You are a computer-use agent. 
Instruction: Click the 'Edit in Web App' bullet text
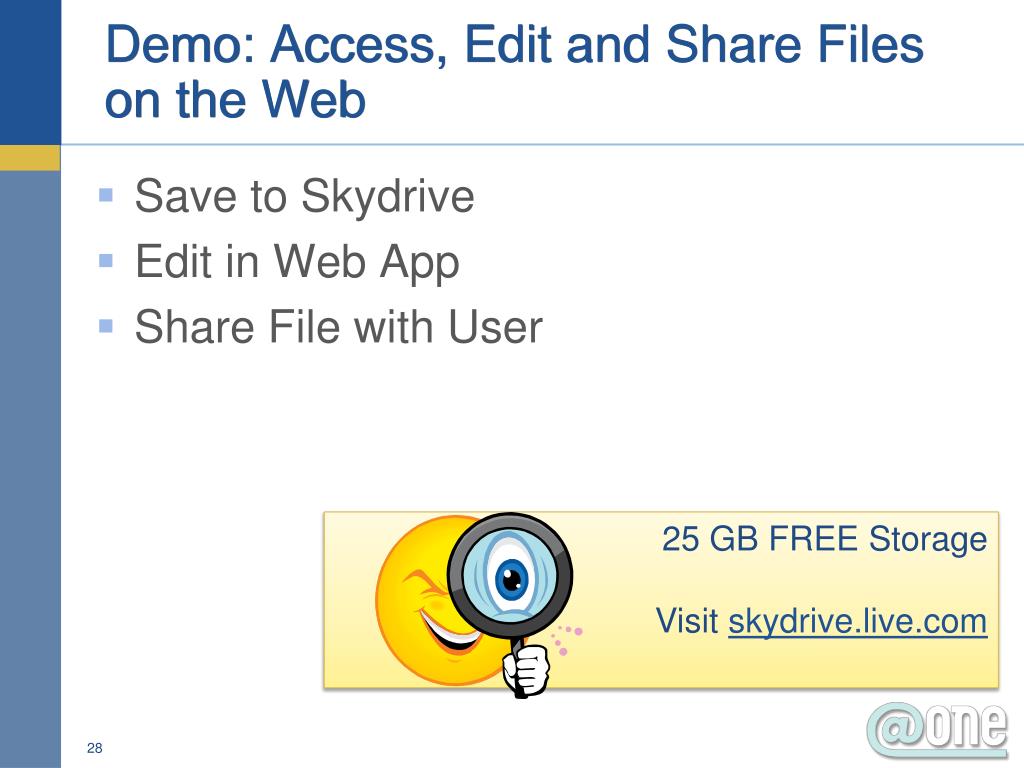(297, 263)
